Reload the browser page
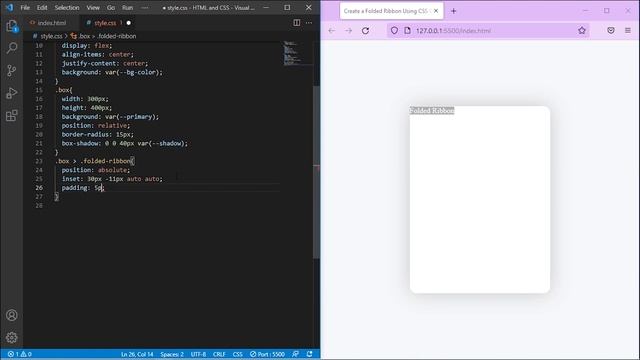640x360 pixels. click(365, 31)
